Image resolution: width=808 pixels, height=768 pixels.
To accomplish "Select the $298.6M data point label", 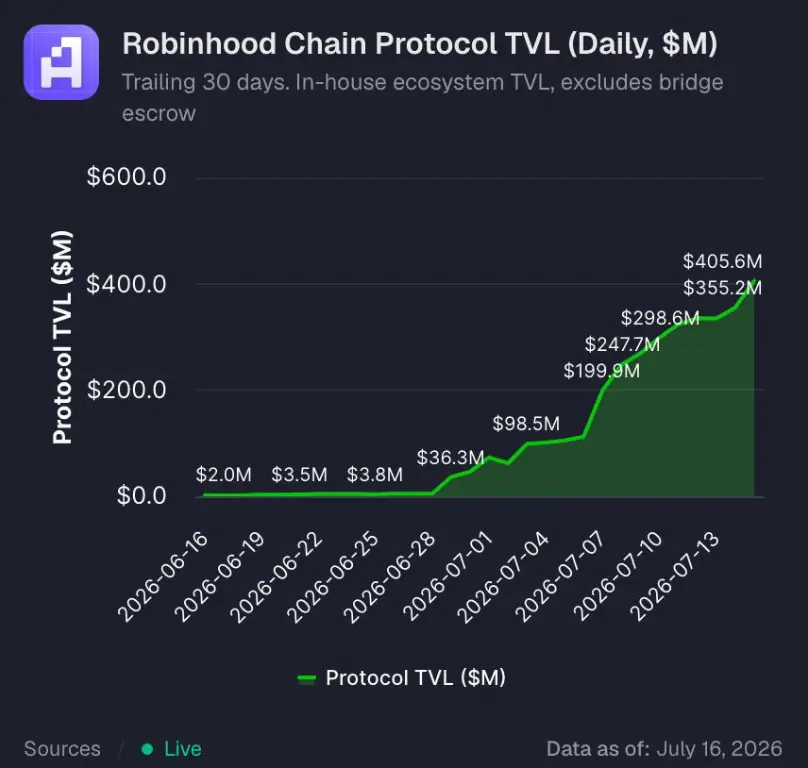I will pos(660,318).
